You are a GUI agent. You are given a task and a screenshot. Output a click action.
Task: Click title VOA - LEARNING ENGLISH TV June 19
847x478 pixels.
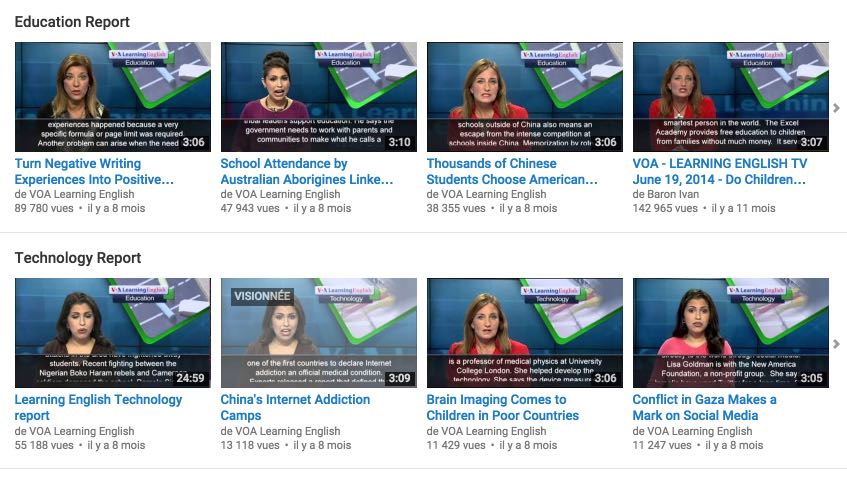(720, 171)
